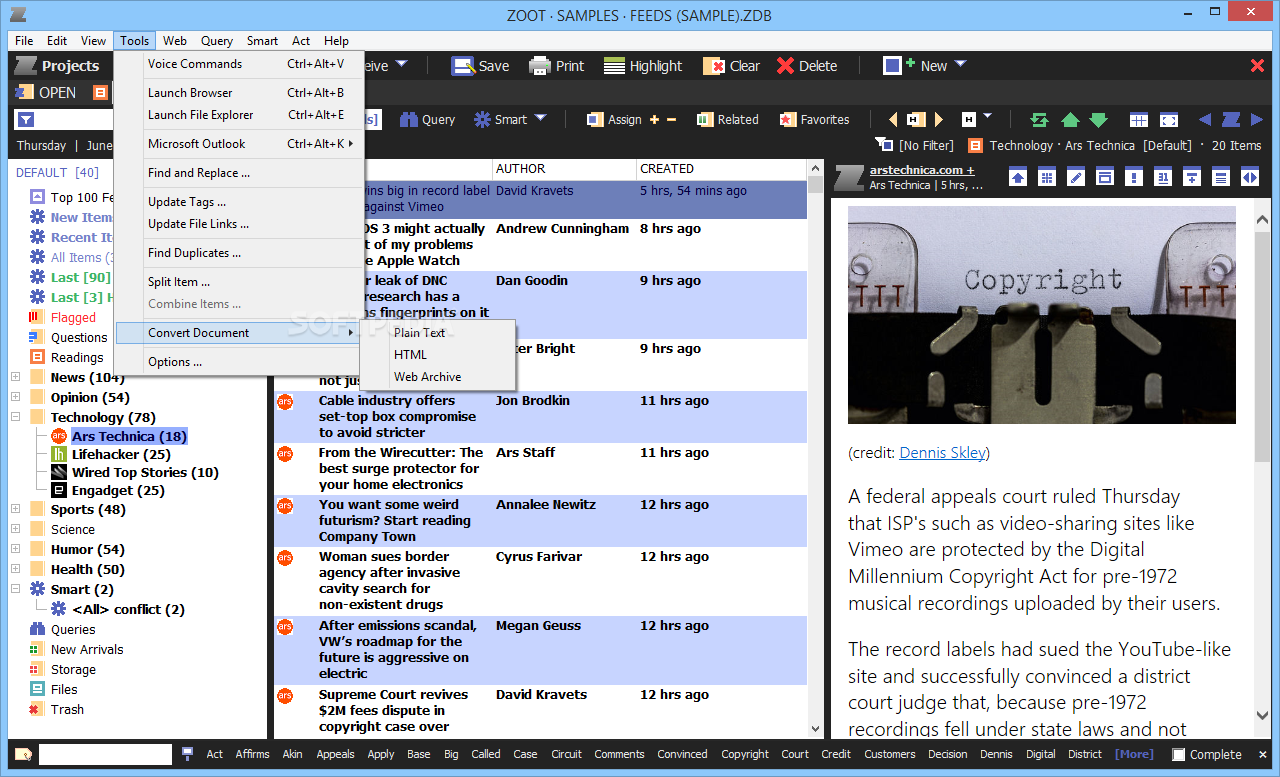The image size is (1280, 777).
Task: Click the Highlight toolbar button
Action: 643,66
